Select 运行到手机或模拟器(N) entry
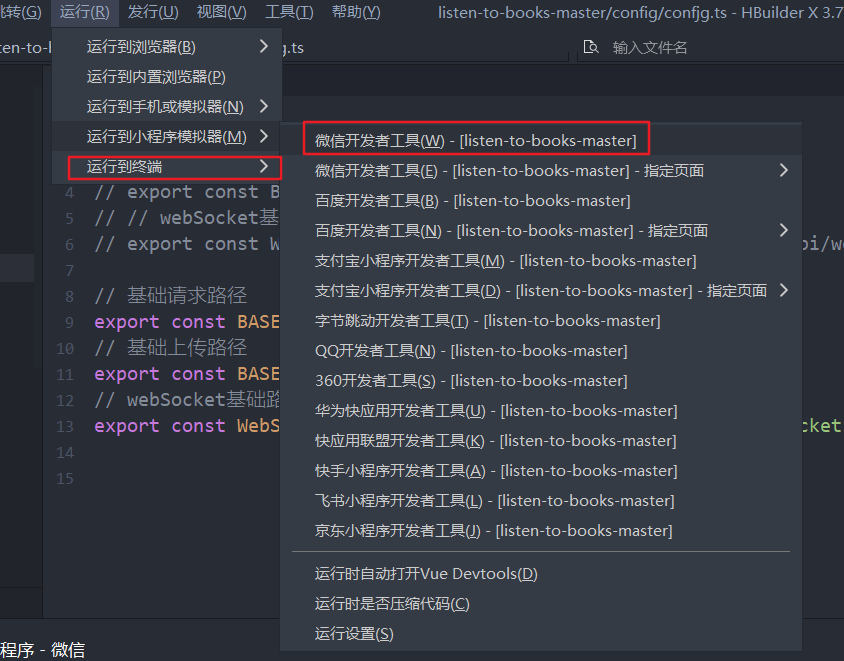This screenshot has height=661, width=844. coord(167,107)
